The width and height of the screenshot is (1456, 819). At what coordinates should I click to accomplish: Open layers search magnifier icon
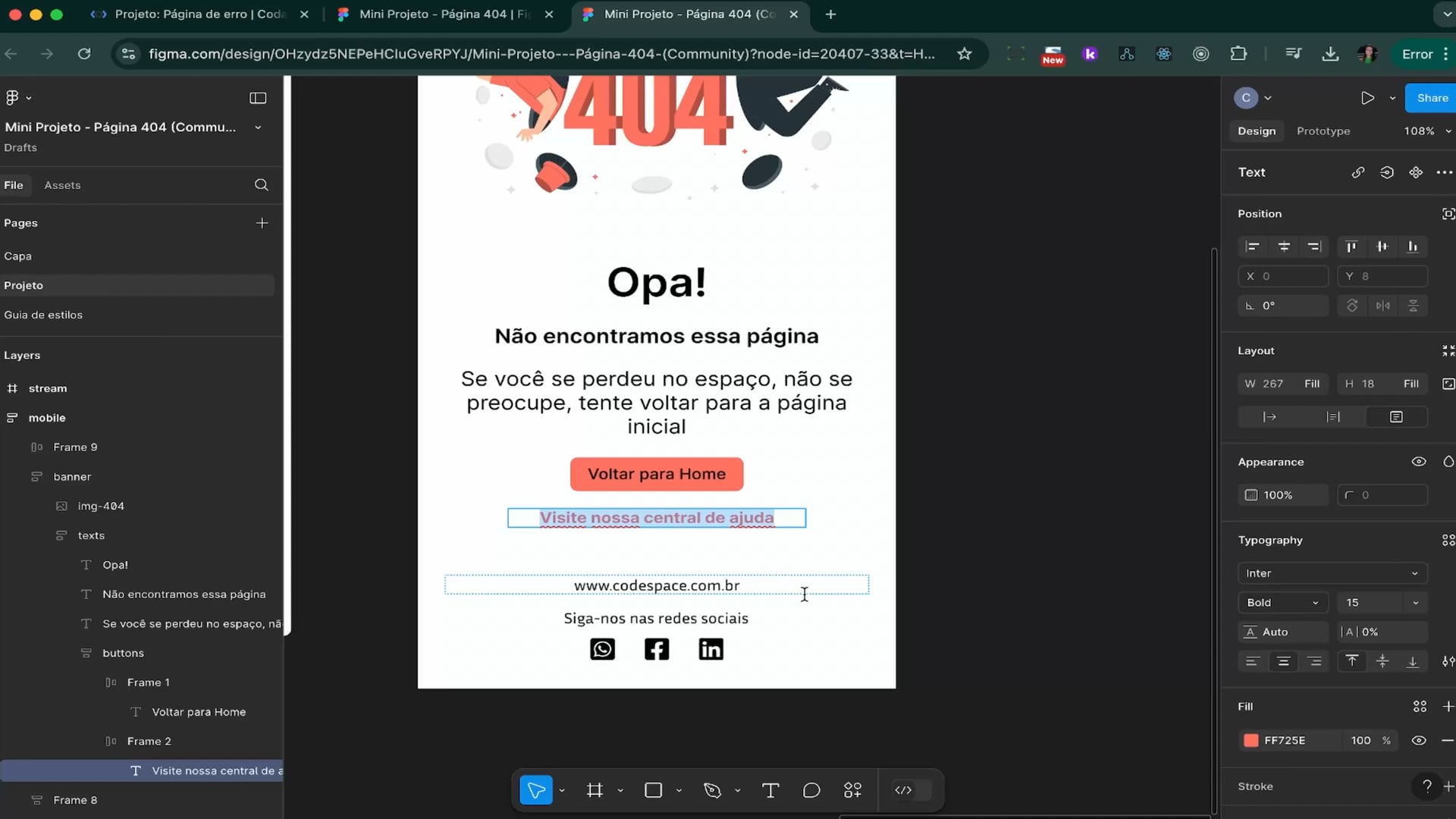tap(262, 185)
